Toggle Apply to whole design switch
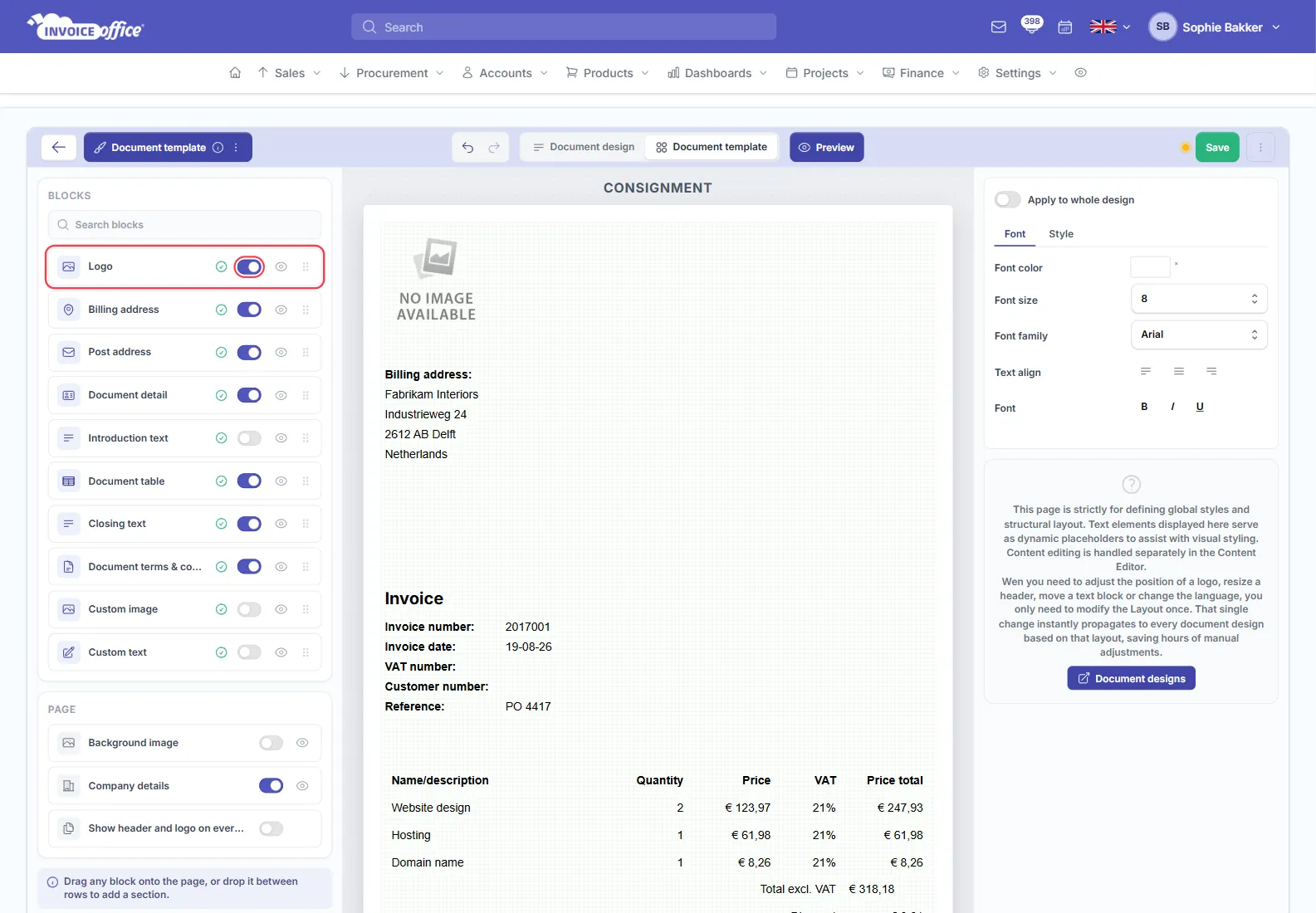The height and width of the screenshot is (913, 1316). click(1008, 199)
